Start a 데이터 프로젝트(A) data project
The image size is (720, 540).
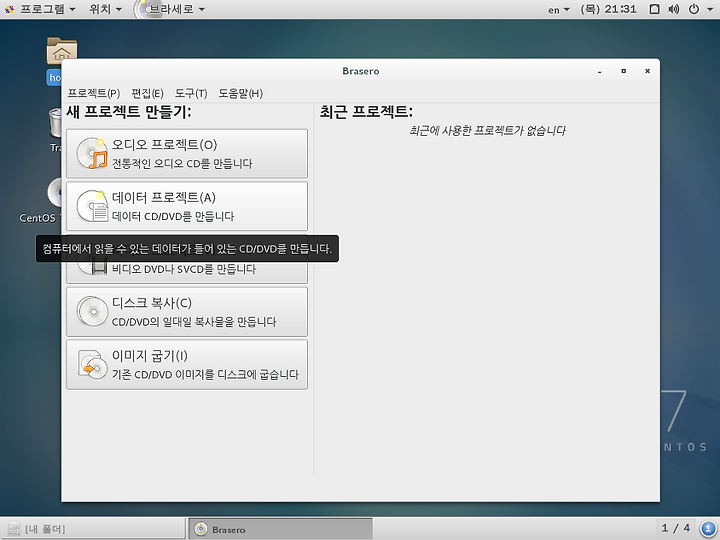[187, 206]
